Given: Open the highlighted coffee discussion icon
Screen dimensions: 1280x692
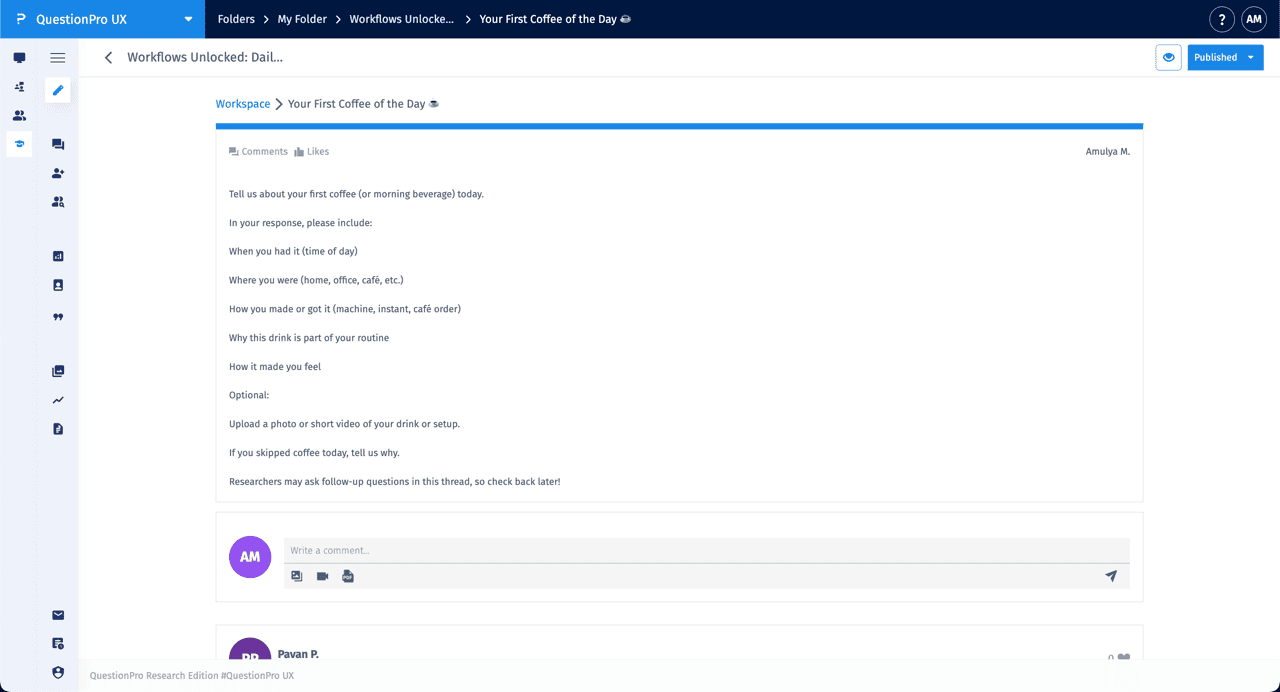Looking at the screenshot, I should pos(19,144).
